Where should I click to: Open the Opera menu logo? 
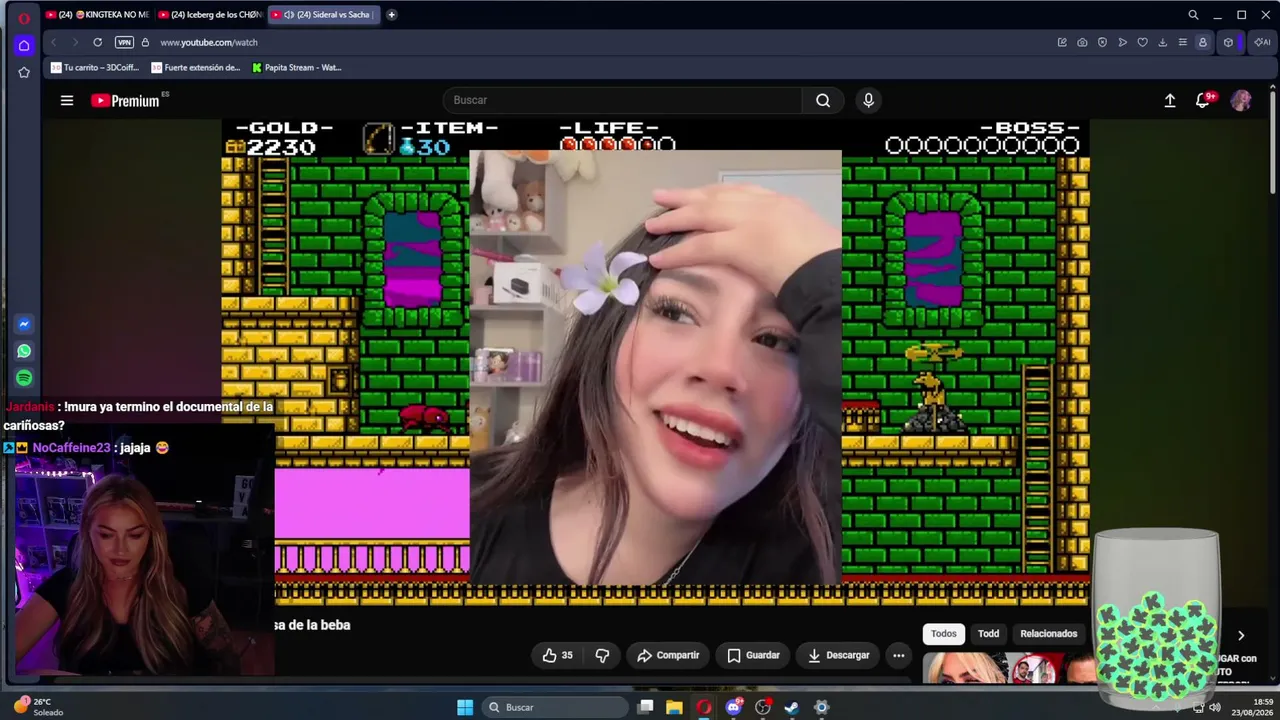pyautogui.click(x=24, y=17)
